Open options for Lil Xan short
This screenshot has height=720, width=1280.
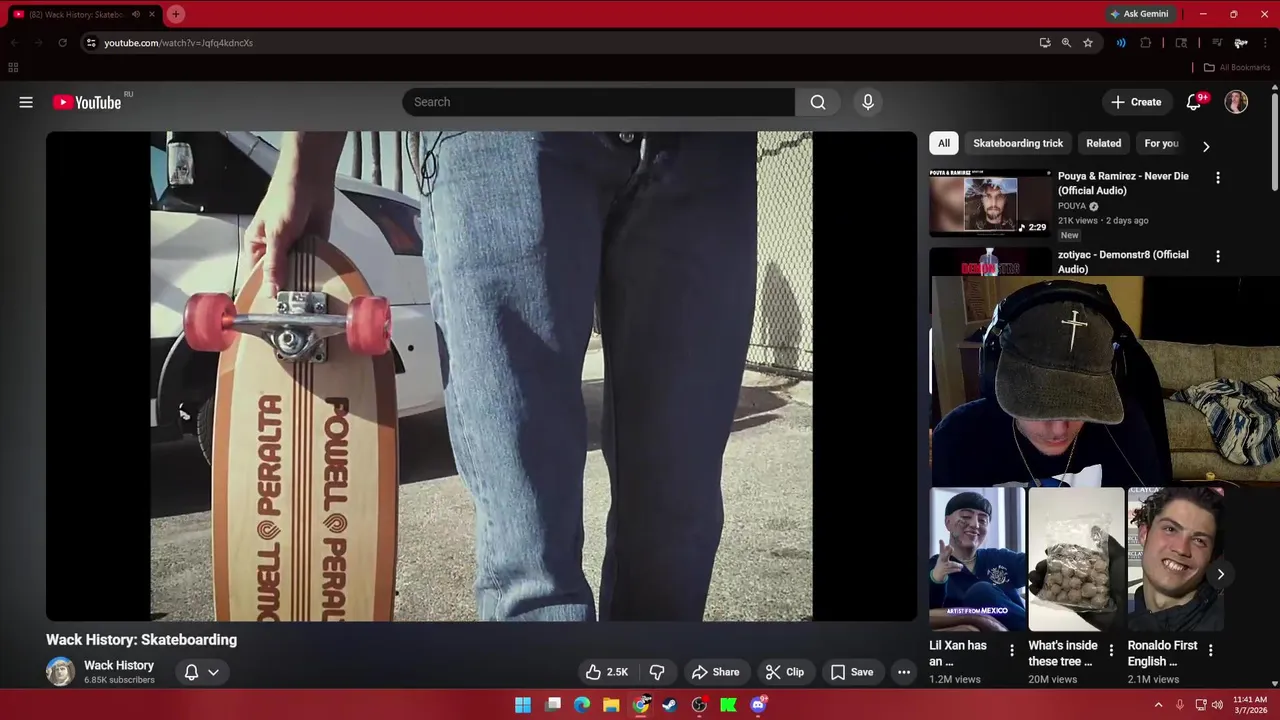coord(1011,650)
